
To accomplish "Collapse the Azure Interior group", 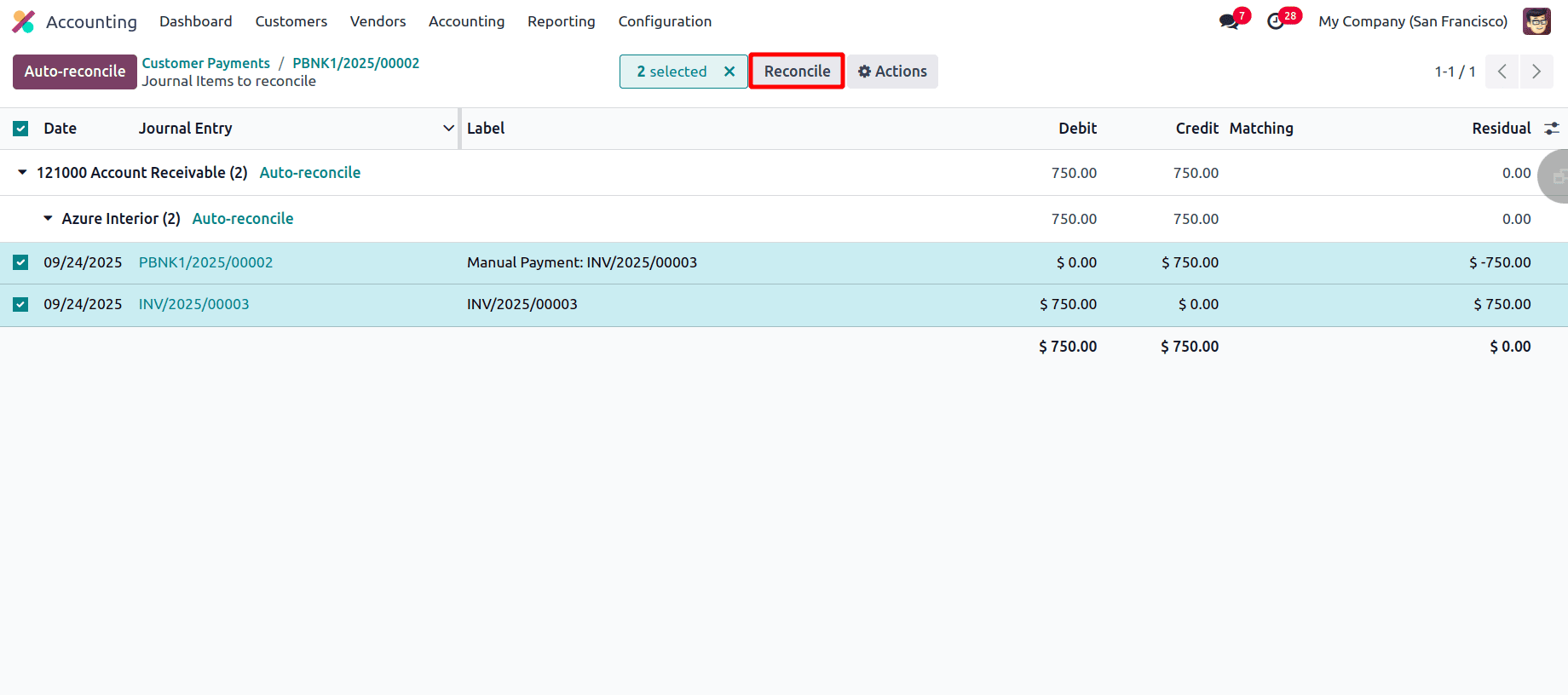I will tap(49, 219).
